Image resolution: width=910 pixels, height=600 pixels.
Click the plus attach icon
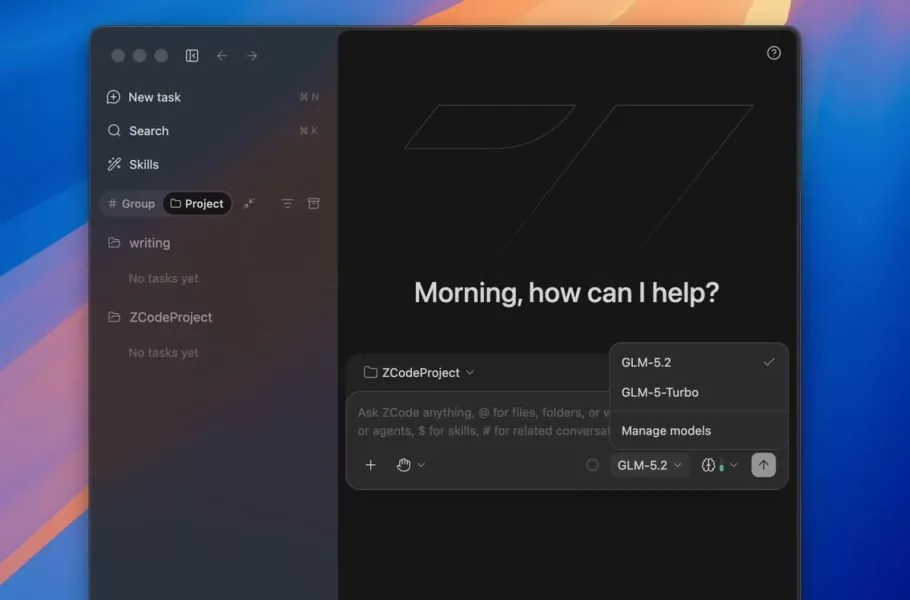pyautogui.click(x=371, y=465)
